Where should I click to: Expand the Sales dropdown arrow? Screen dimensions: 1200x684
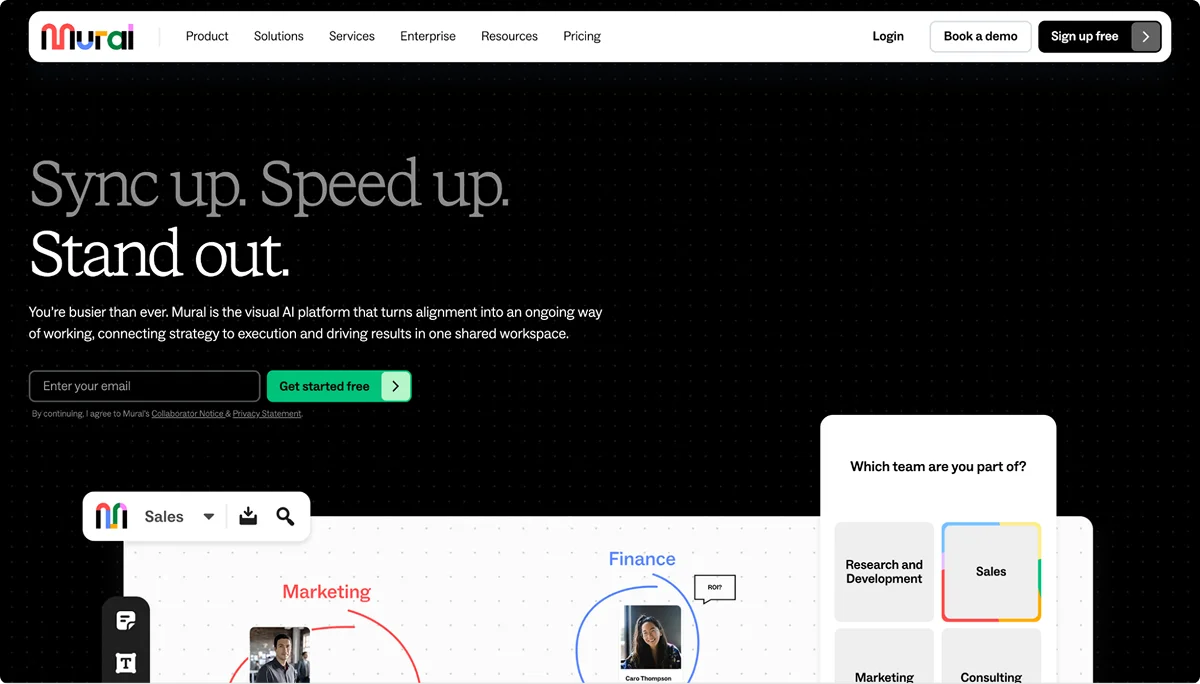click(x=209, y=517)
